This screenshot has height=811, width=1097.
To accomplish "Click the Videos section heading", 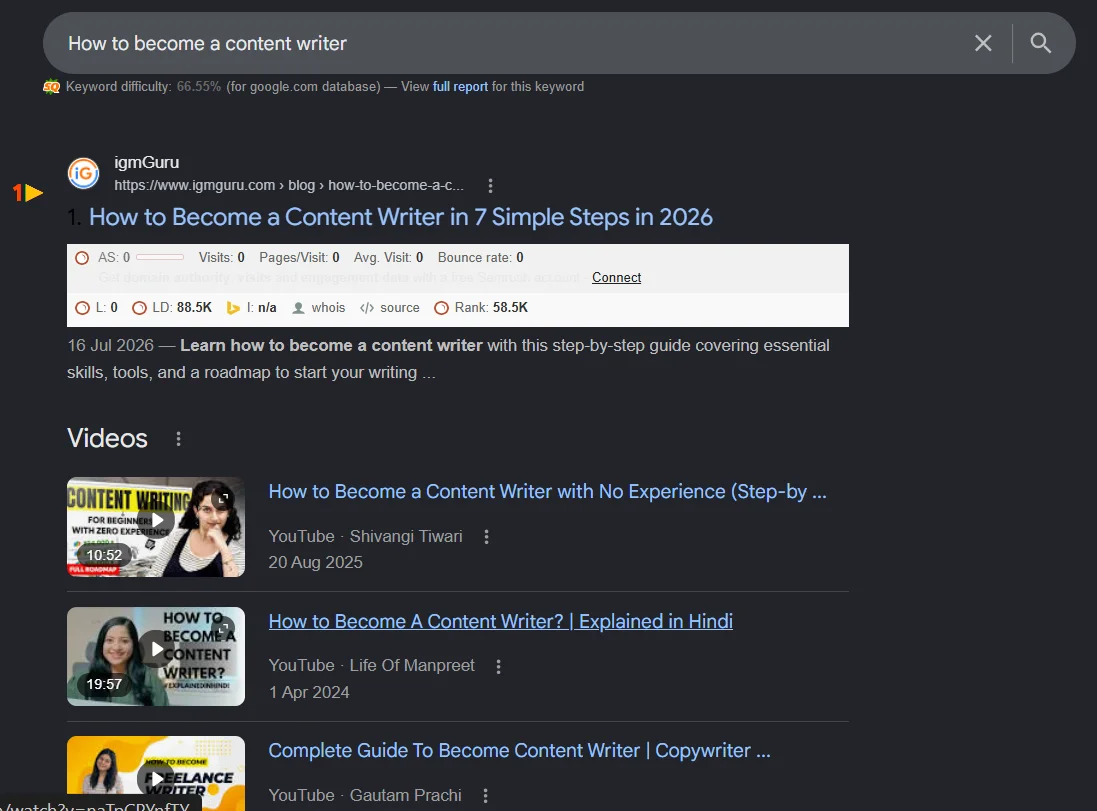I will (x=107, y=439).
